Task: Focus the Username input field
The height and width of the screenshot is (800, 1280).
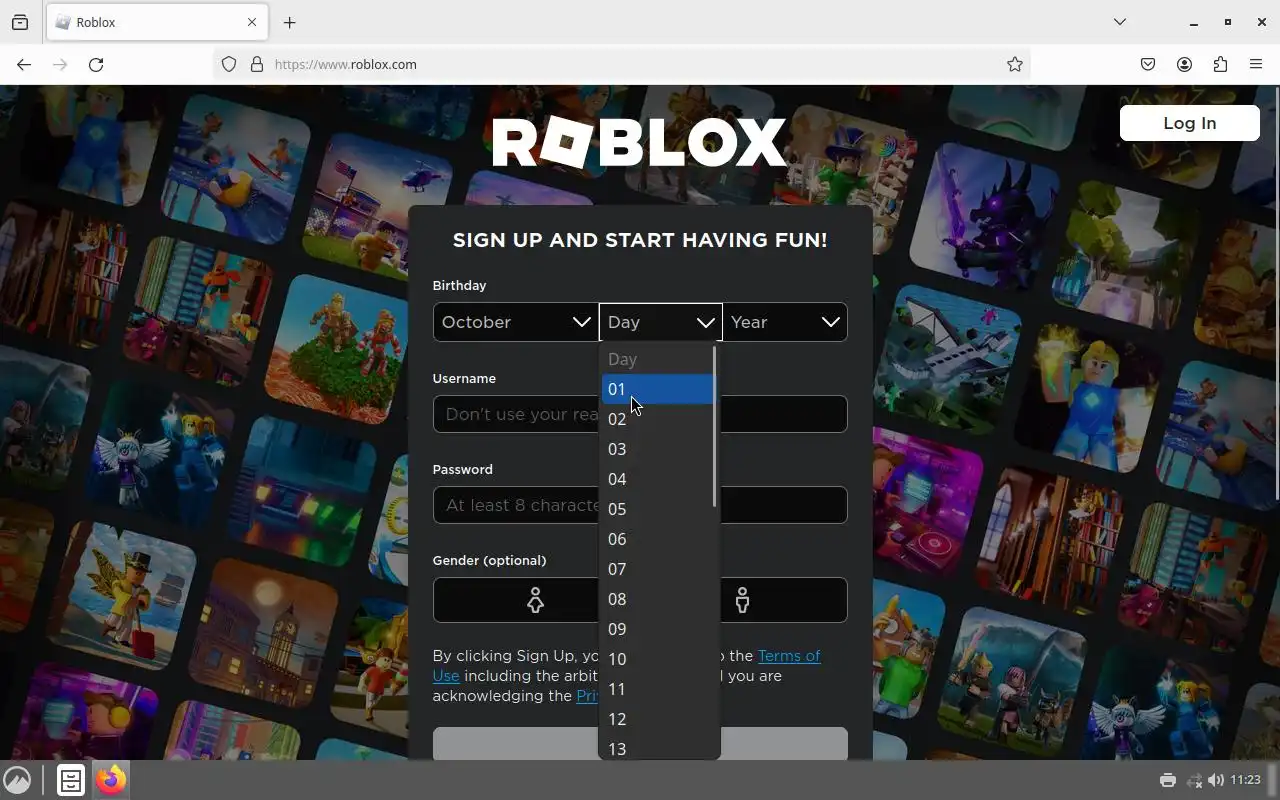Action: [640, 414]
